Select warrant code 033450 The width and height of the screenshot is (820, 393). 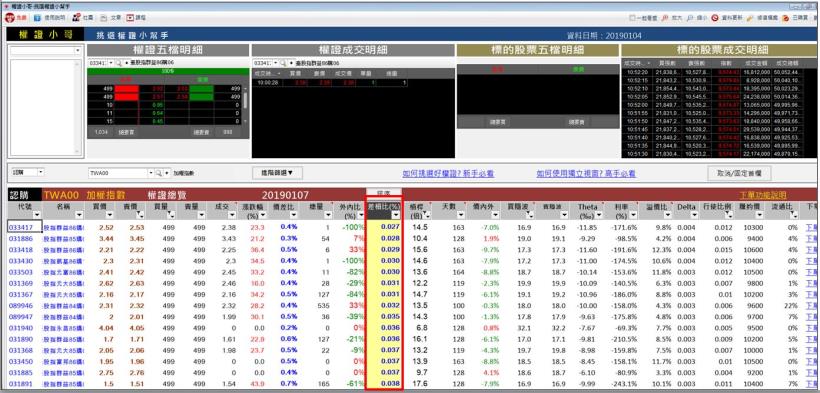click(x=21, y=361)
